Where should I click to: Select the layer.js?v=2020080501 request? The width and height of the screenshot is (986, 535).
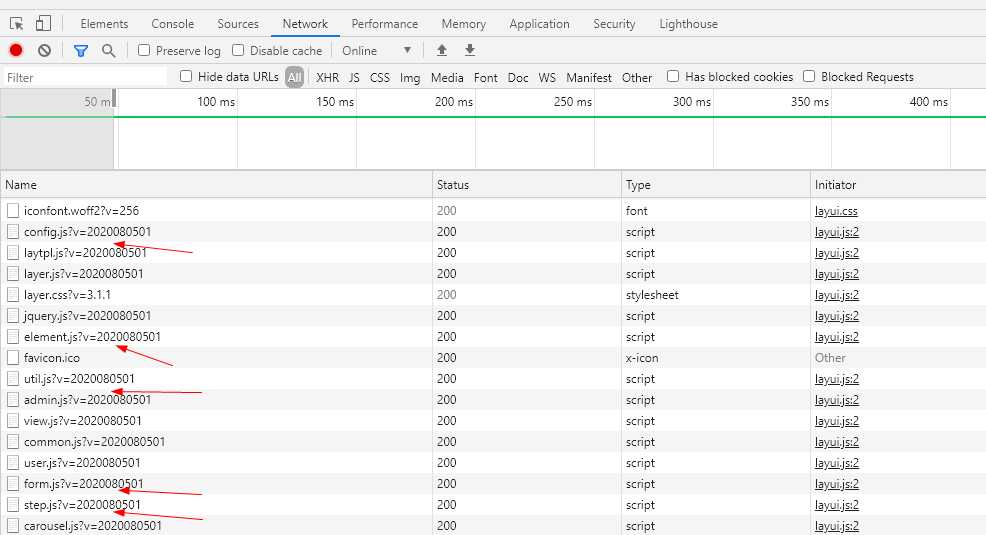pyautogui.click(x=84, y=273)
